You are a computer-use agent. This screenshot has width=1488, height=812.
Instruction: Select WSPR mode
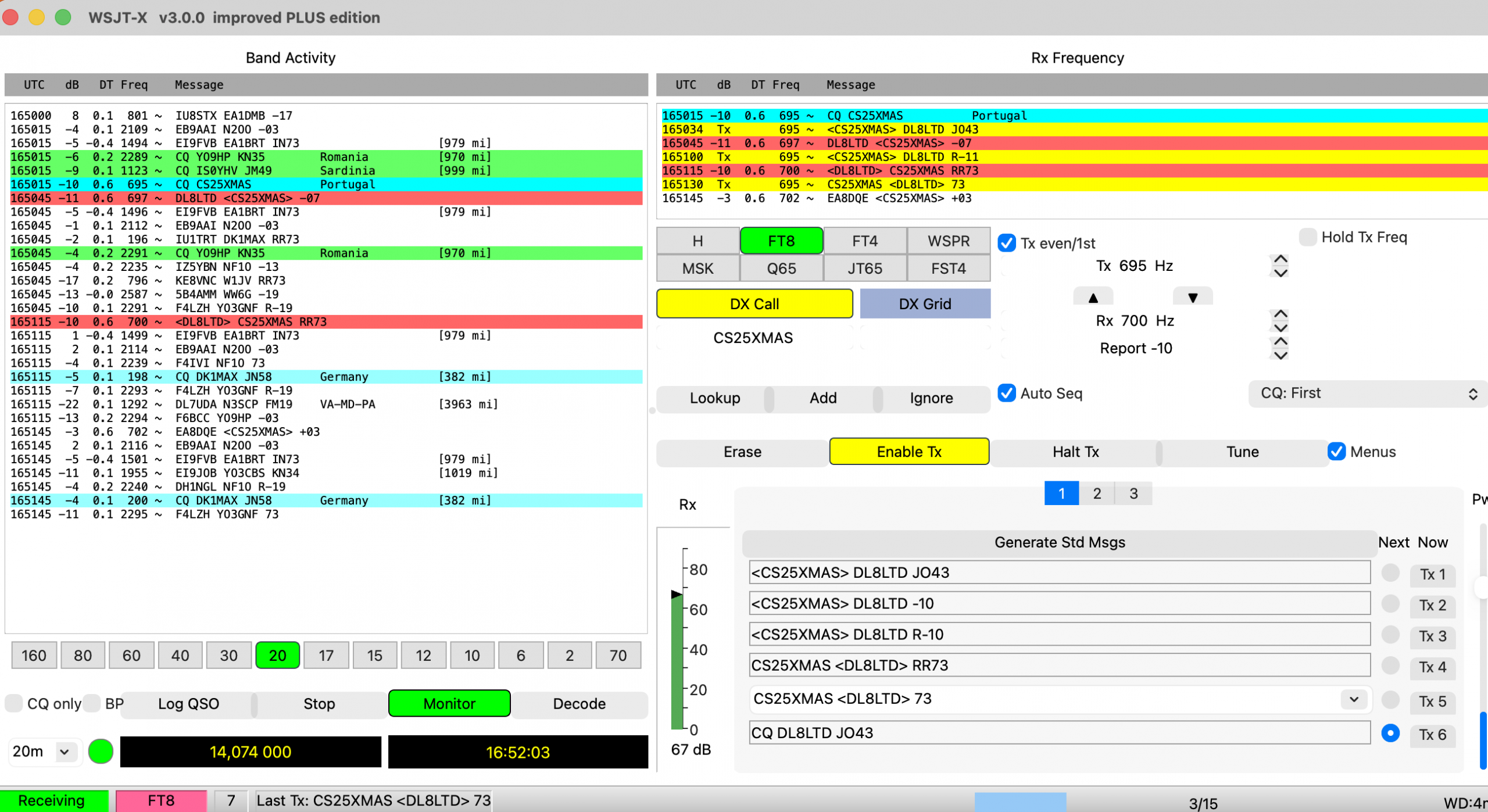coord(948,240)
